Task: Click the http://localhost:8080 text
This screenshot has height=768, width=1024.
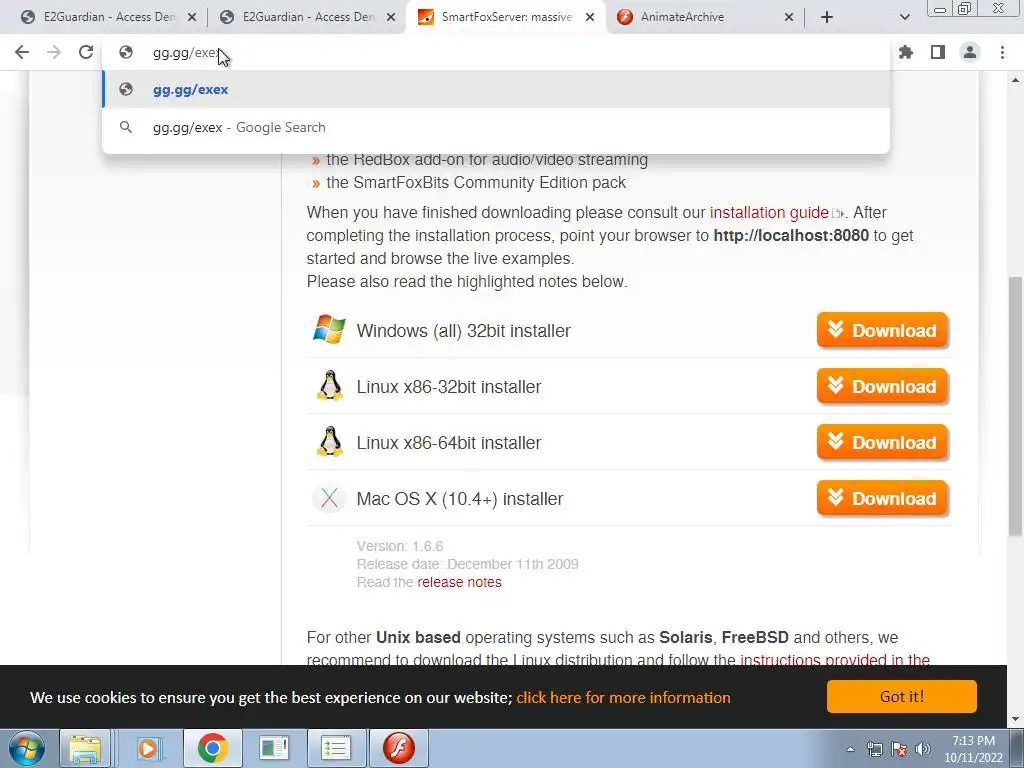Action: [x=791, y=236]
